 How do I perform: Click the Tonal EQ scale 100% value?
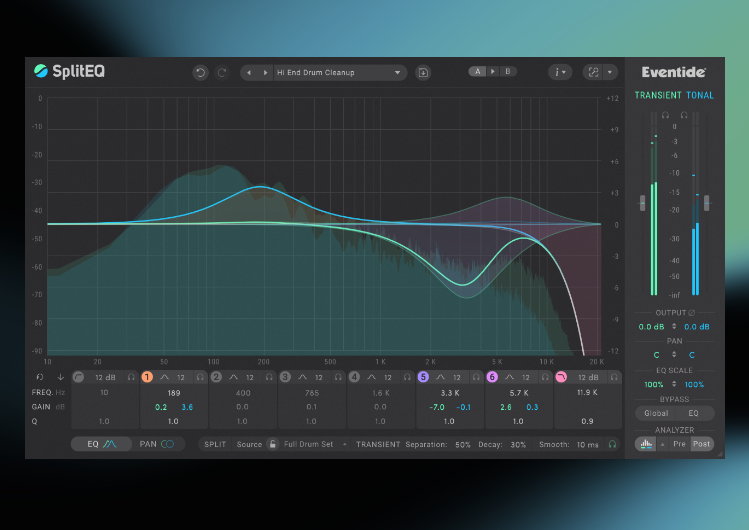[694, 384]
